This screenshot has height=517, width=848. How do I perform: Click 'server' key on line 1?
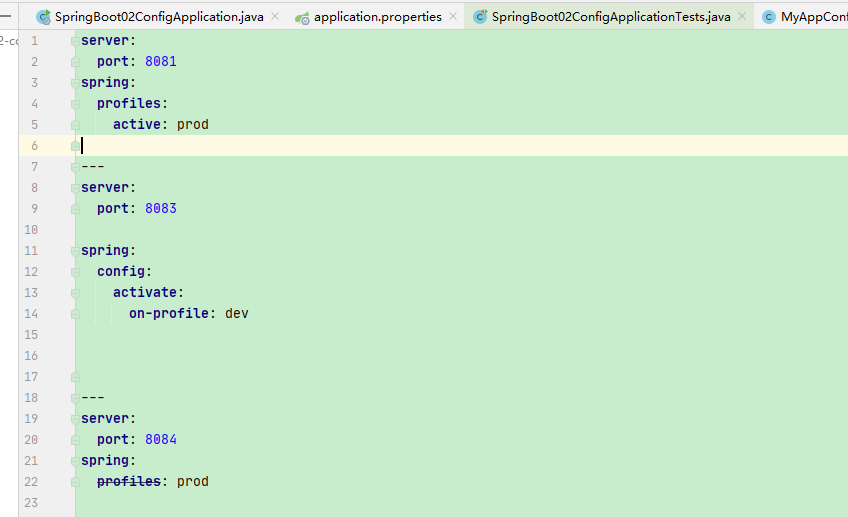pyautogui.click(x=105, y=41)
